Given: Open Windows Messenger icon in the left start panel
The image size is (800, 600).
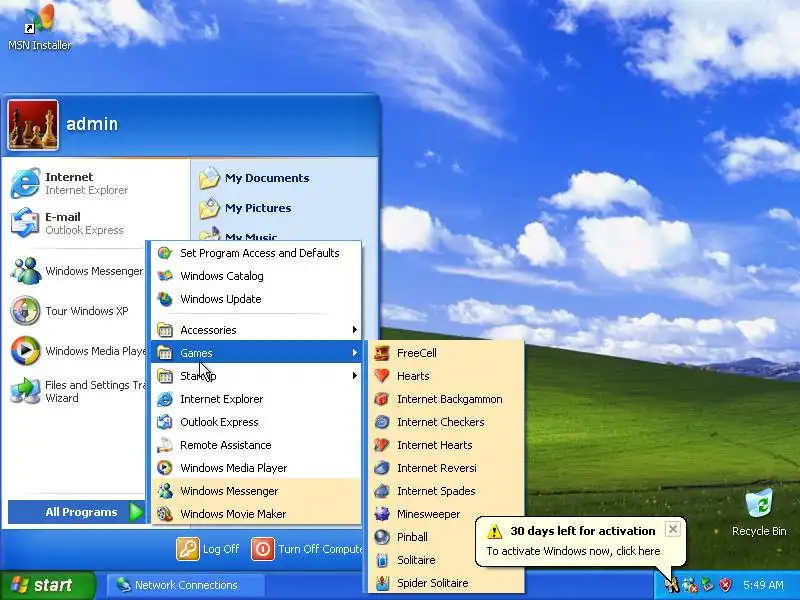Looking at the screenshot, I should pyautogui.click(x=26, y=271).
